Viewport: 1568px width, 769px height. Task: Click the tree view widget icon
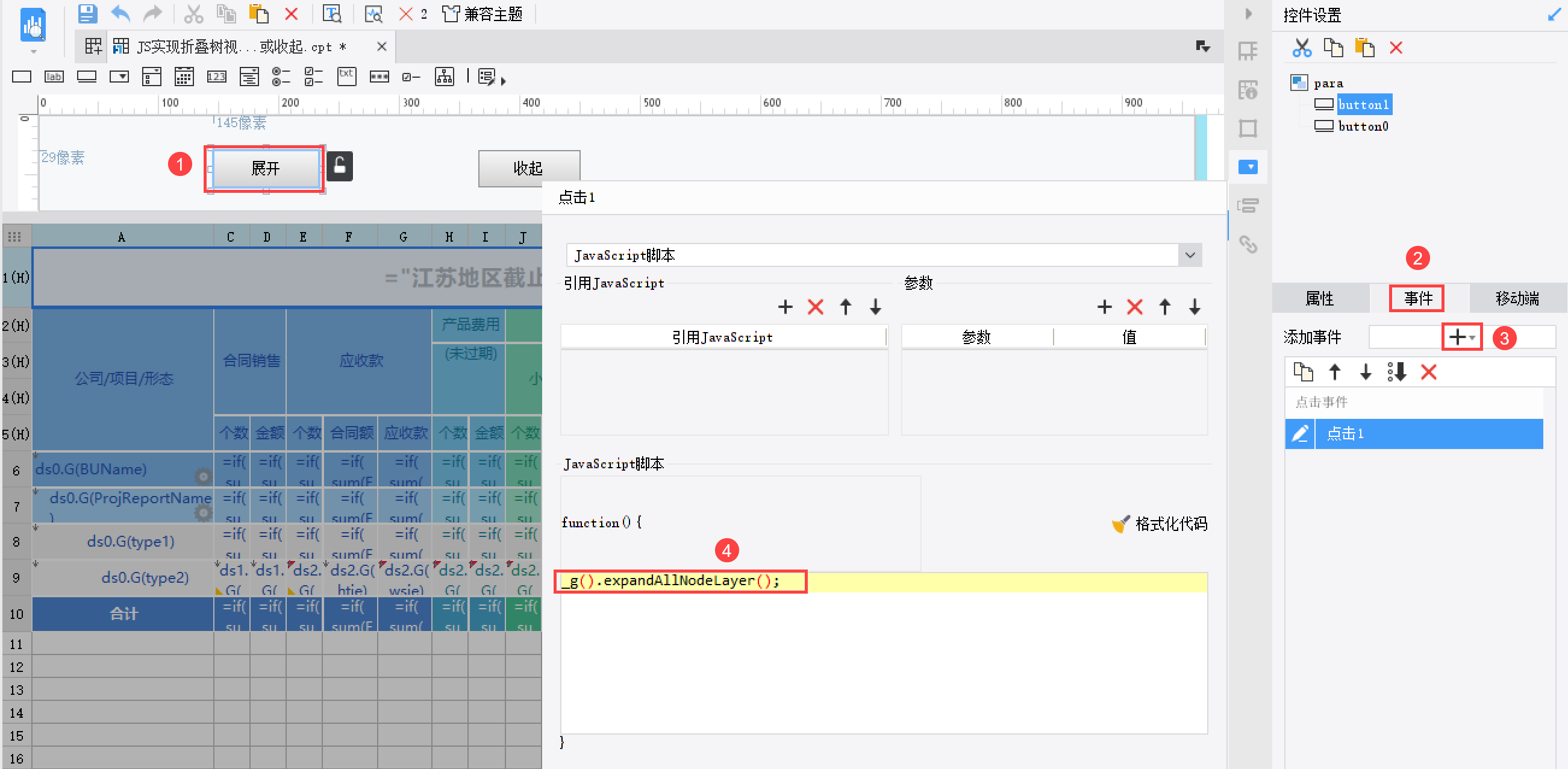[x=444, y=77]
